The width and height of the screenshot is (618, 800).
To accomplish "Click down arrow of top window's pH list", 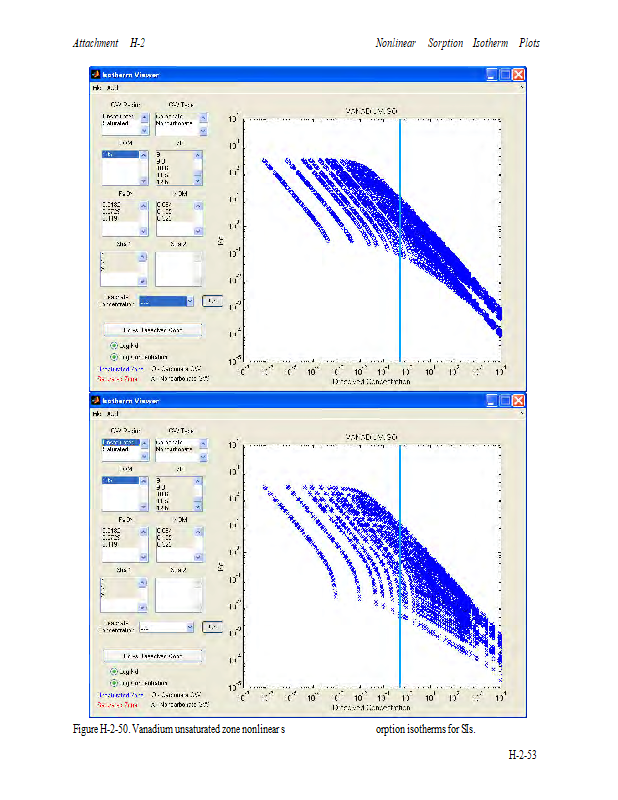I will [x=200, y=181].
